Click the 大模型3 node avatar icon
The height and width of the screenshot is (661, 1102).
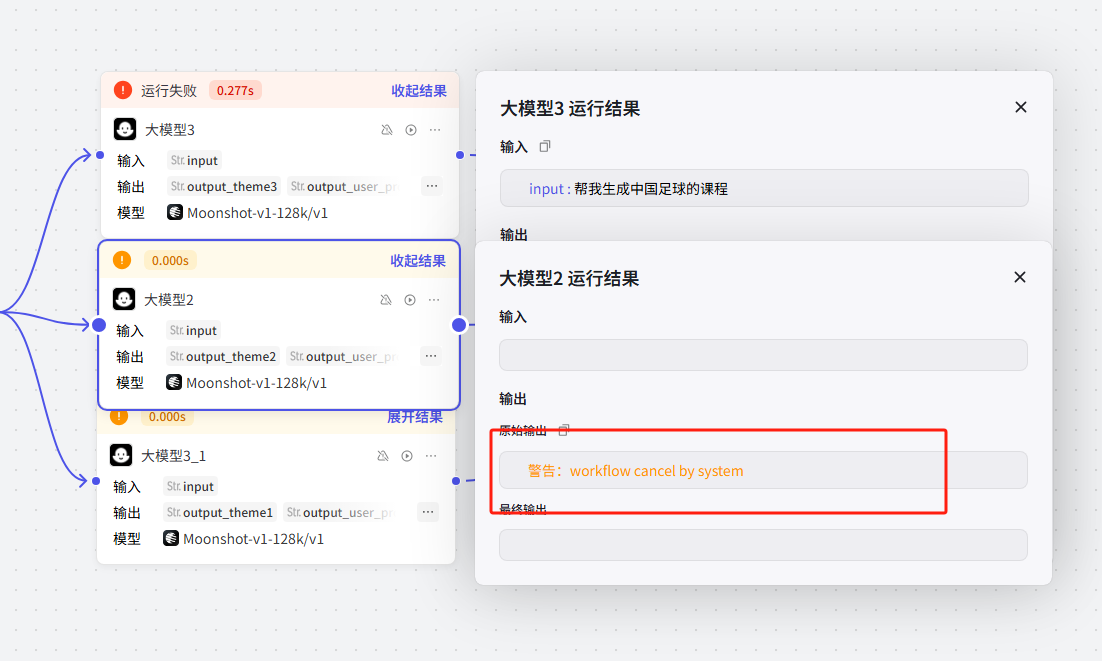(x=125, y=130)
